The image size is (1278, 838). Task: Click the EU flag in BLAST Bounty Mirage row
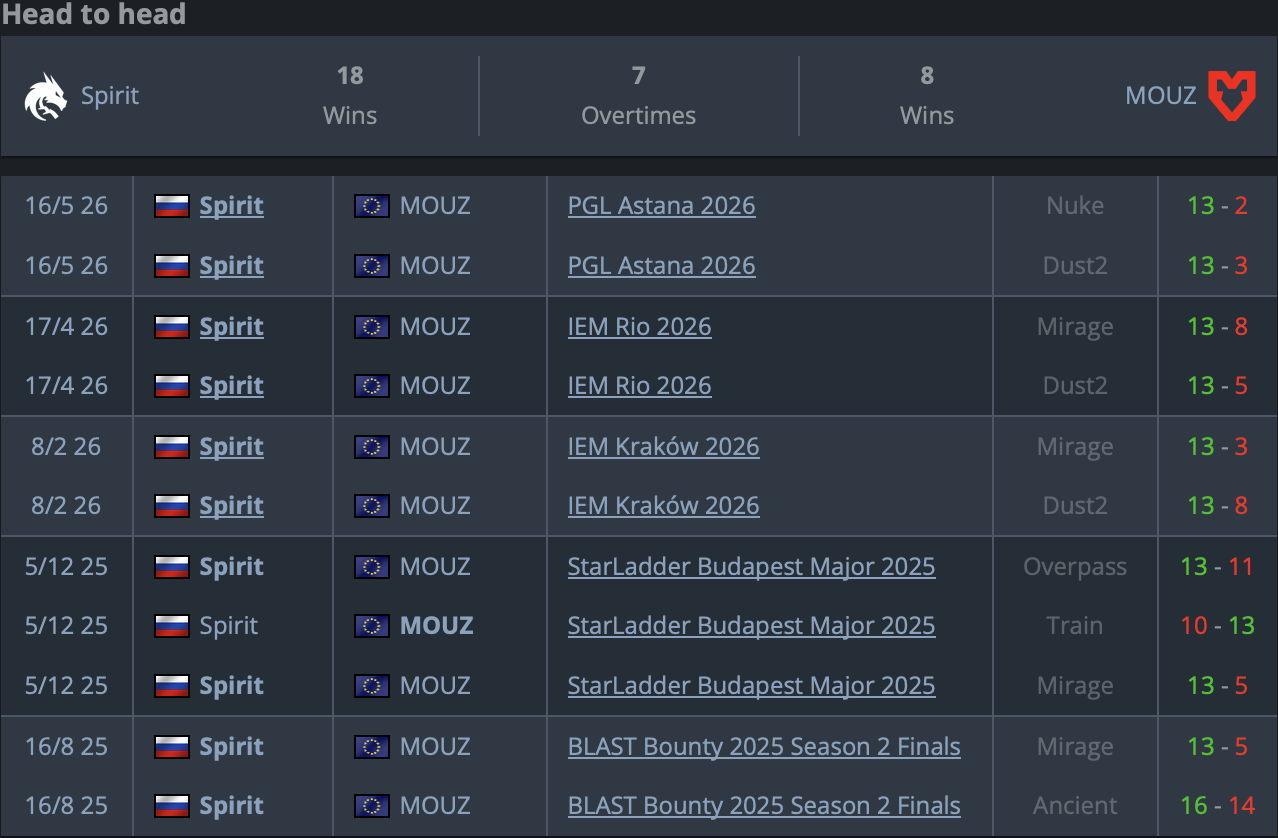(x=372, y=747)
